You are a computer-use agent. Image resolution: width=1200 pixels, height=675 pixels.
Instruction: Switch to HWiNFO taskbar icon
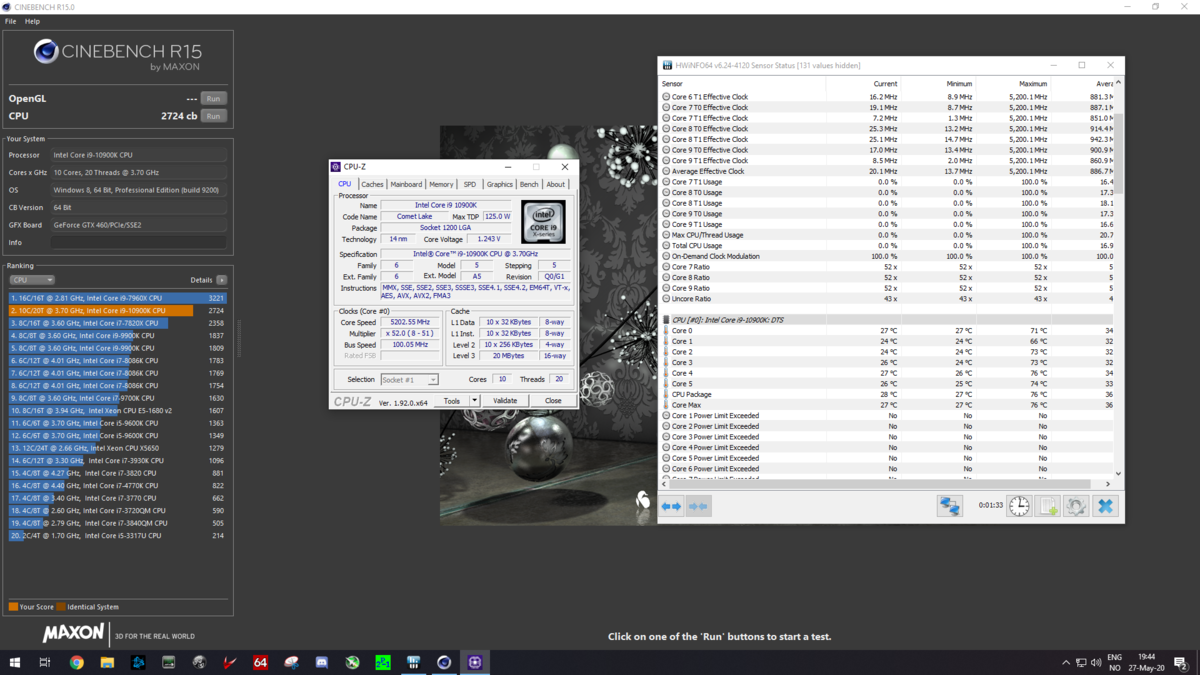pyautogui.click(x=413, y=662)
